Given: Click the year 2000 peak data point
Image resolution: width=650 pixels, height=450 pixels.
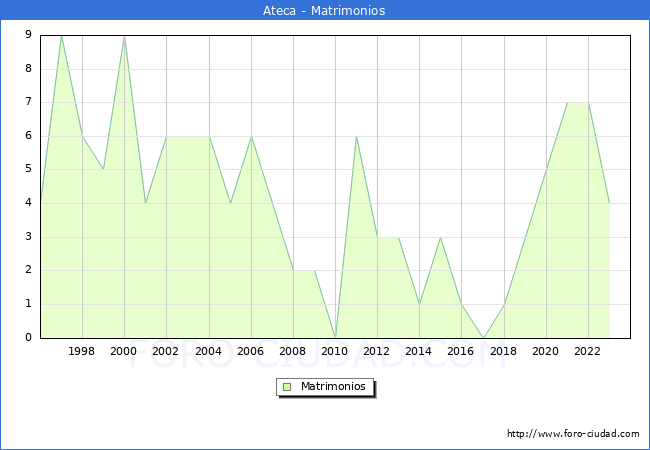Looking at the screenshot, I should click(x=124, y=37).
